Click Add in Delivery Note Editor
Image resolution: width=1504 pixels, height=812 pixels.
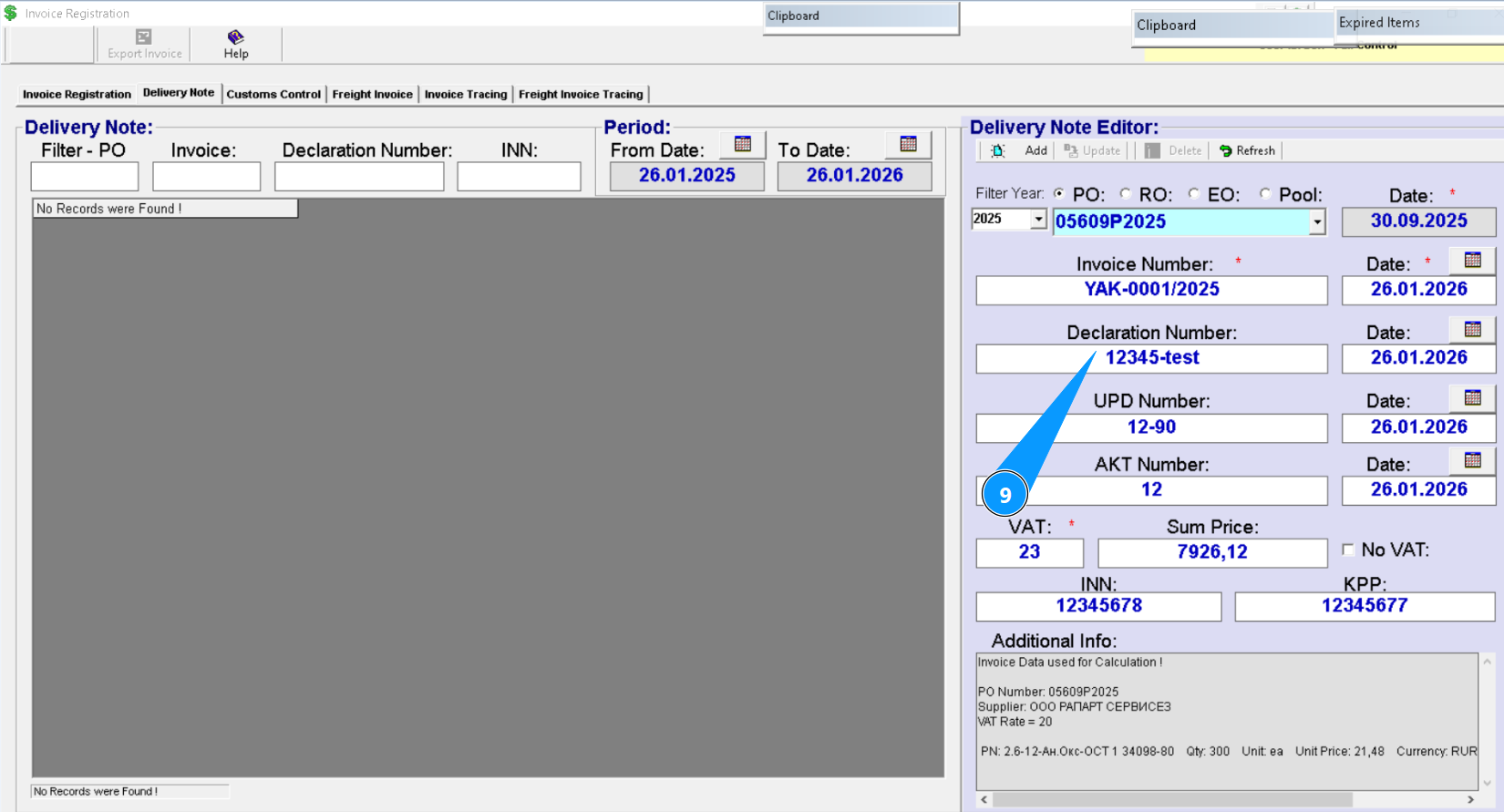pos(1035,150)
